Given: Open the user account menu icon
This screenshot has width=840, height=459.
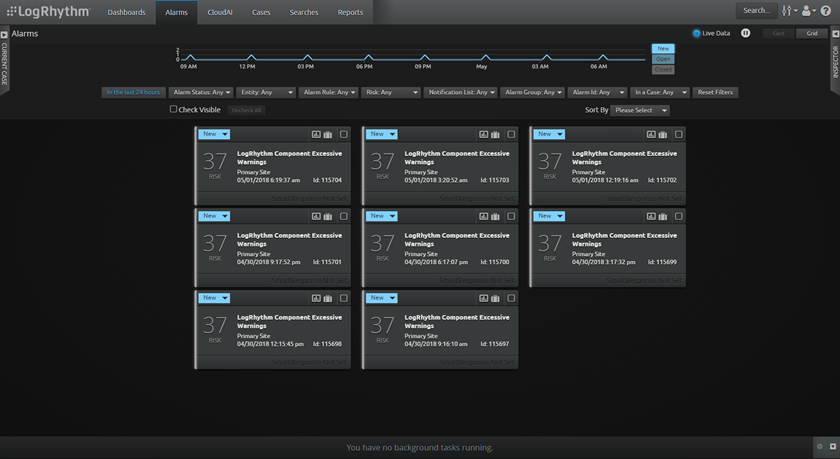Looking at the screenshot, I should point(807,11).
